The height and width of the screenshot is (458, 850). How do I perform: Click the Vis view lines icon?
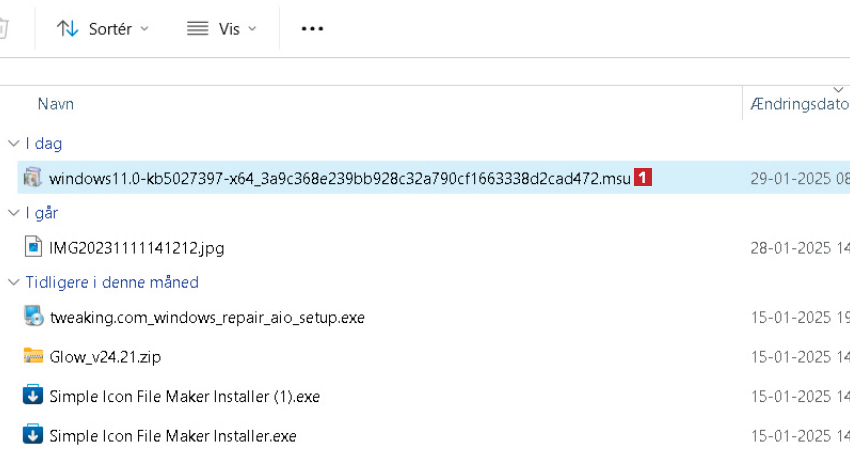pos(197,29)
